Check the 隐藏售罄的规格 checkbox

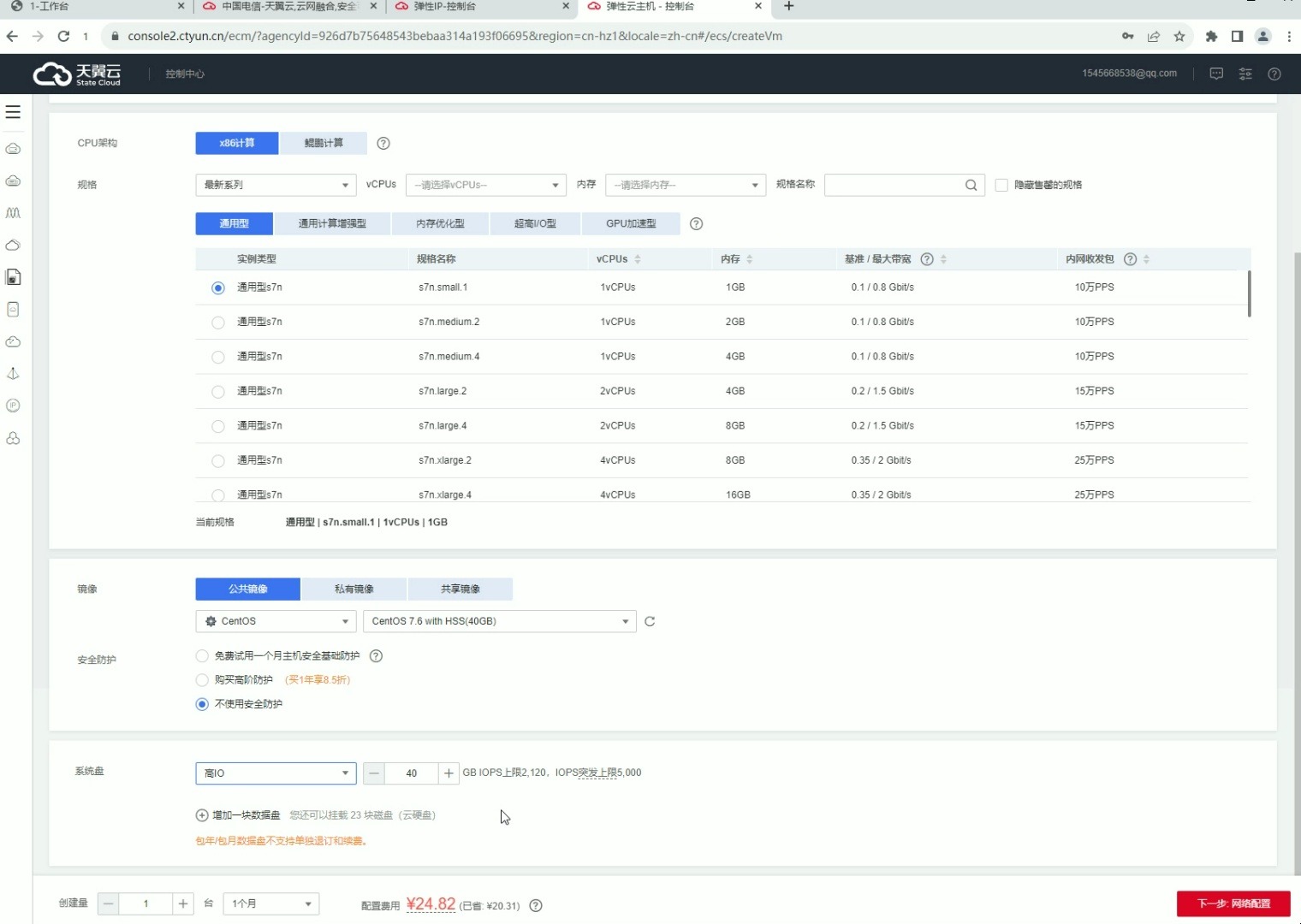click(x=1001, y=185)
